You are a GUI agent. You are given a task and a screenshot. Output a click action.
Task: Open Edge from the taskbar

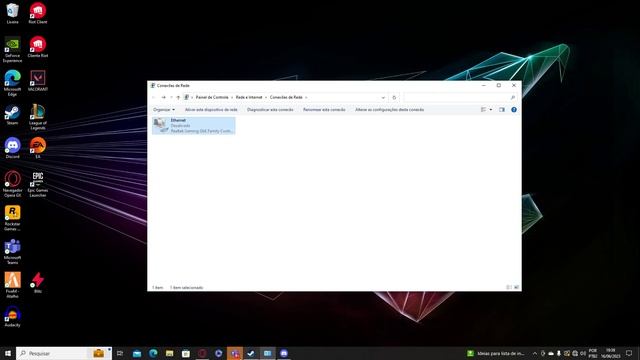click(153, 353)
